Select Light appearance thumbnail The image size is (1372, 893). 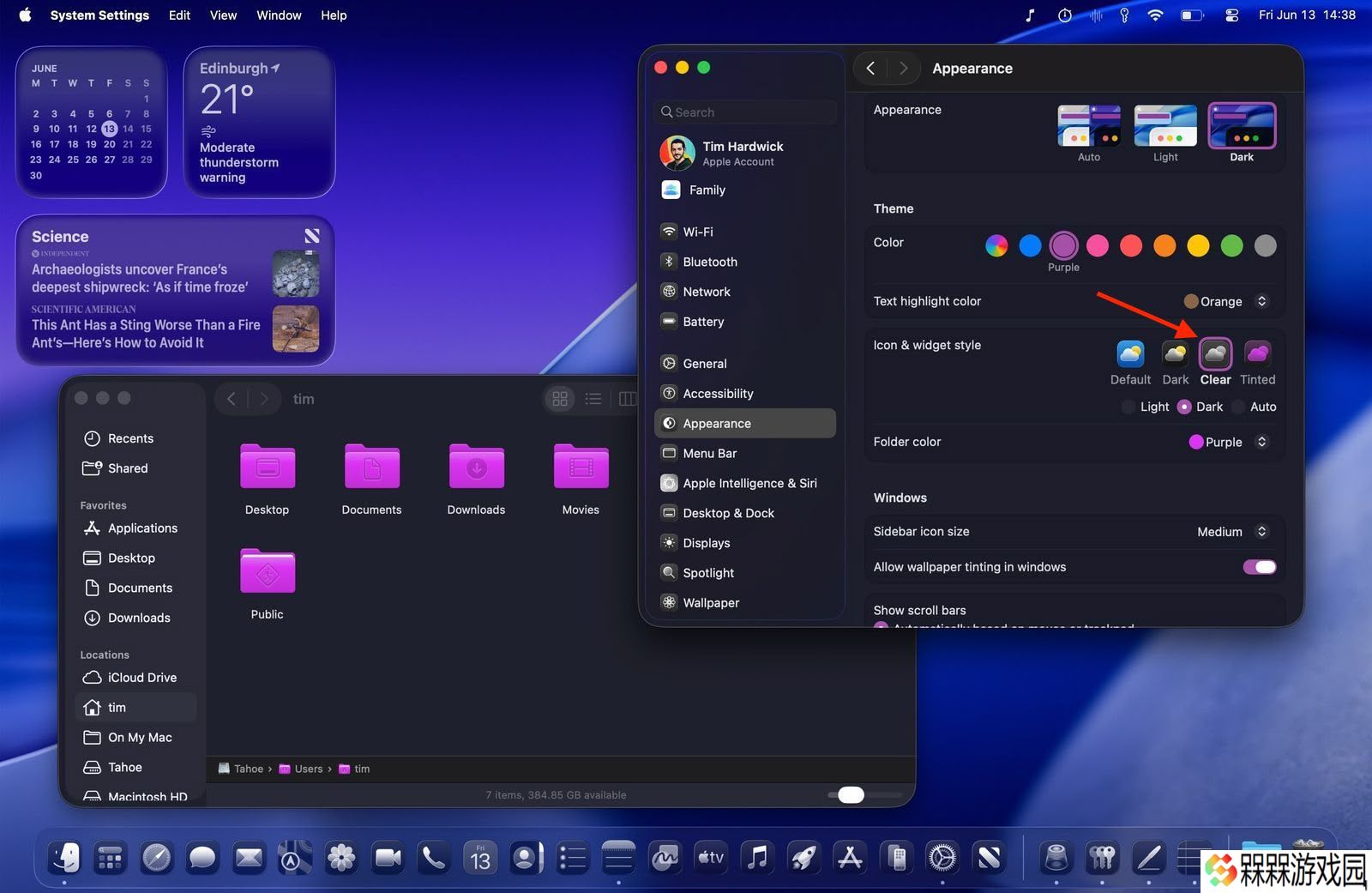[x=1165, y=127]
